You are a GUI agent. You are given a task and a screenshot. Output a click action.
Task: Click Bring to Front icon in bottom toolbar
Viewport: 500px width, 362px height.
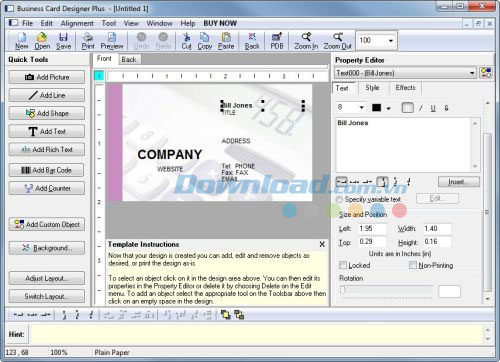226,314
